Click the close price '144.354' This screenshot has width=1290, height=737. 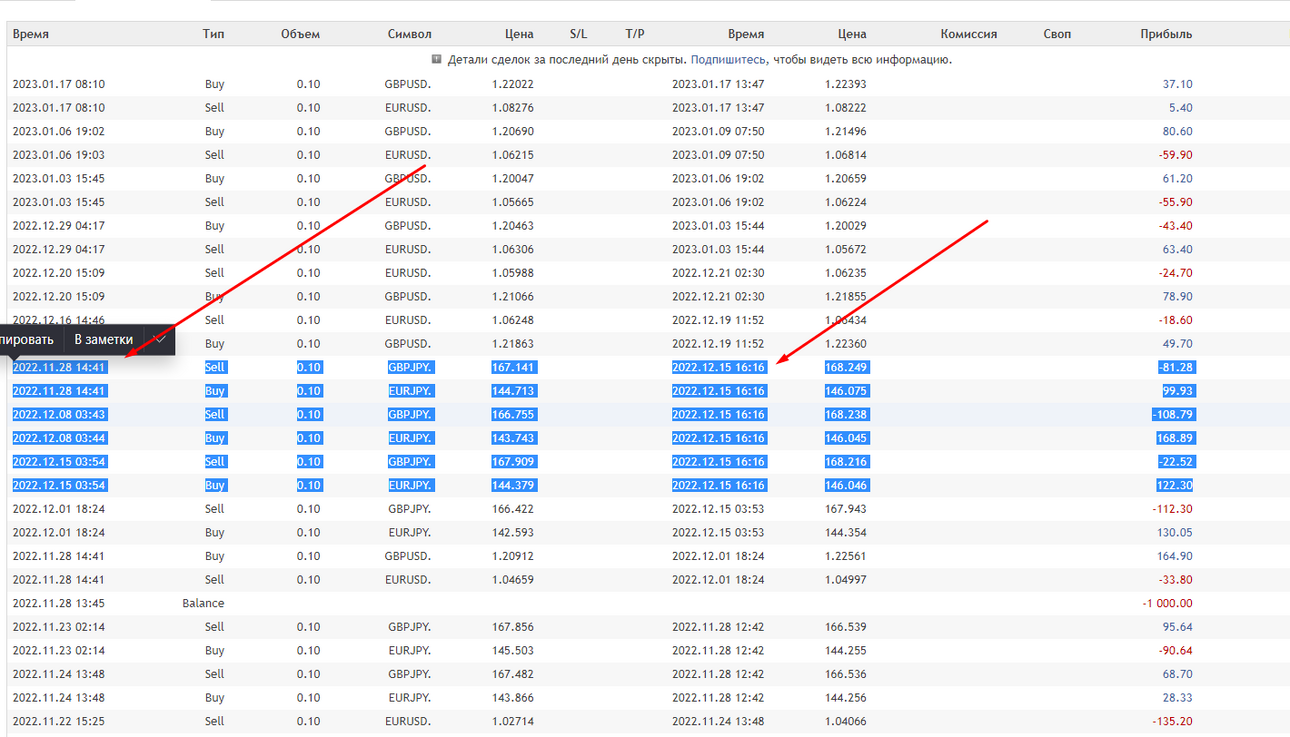tap(846, 532)
